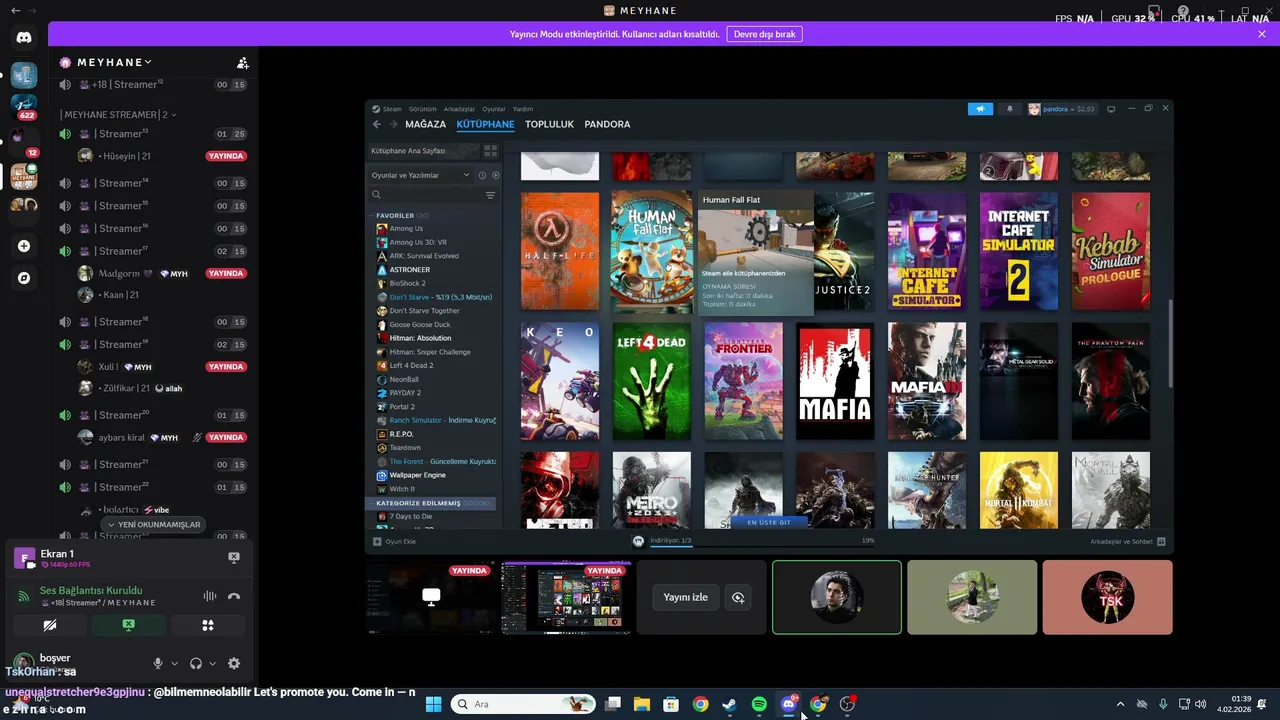
Task: Turn on camera in the voice panel
Action: 50,625
